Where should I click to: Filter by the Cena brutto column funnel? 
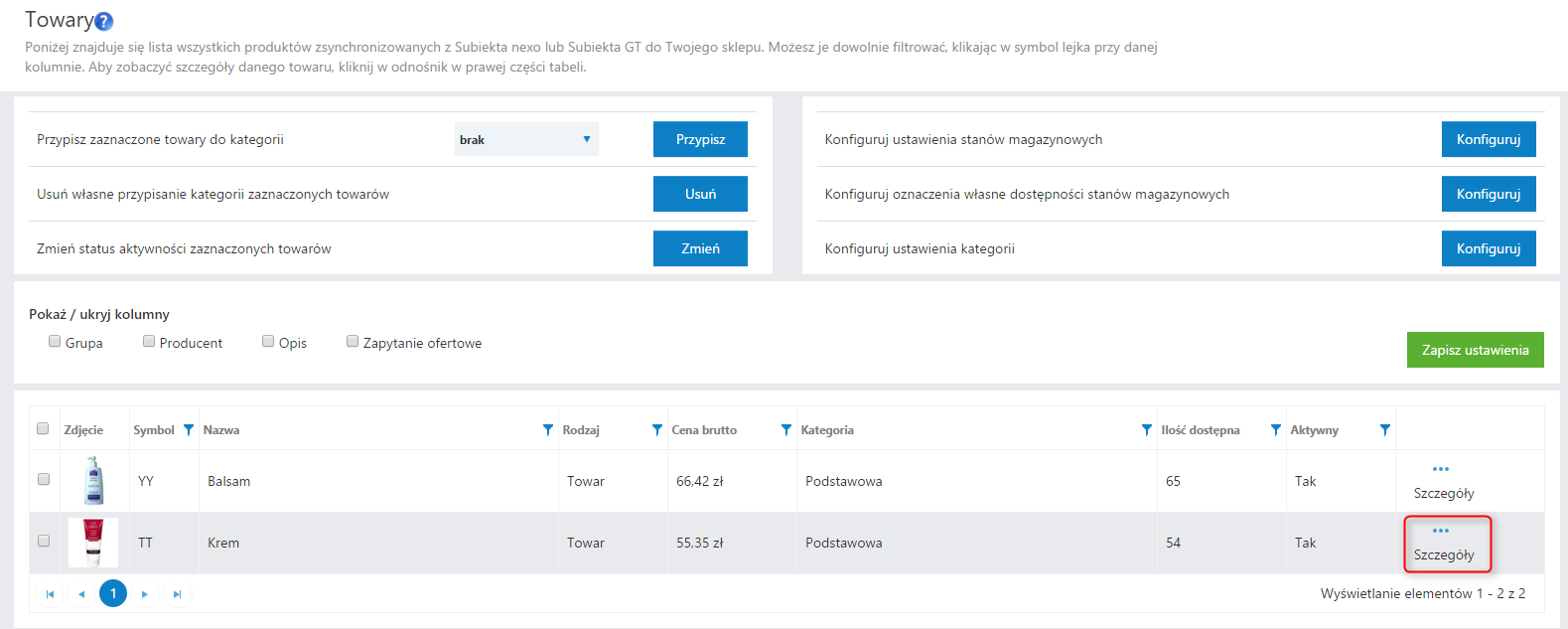click(785, 430)
